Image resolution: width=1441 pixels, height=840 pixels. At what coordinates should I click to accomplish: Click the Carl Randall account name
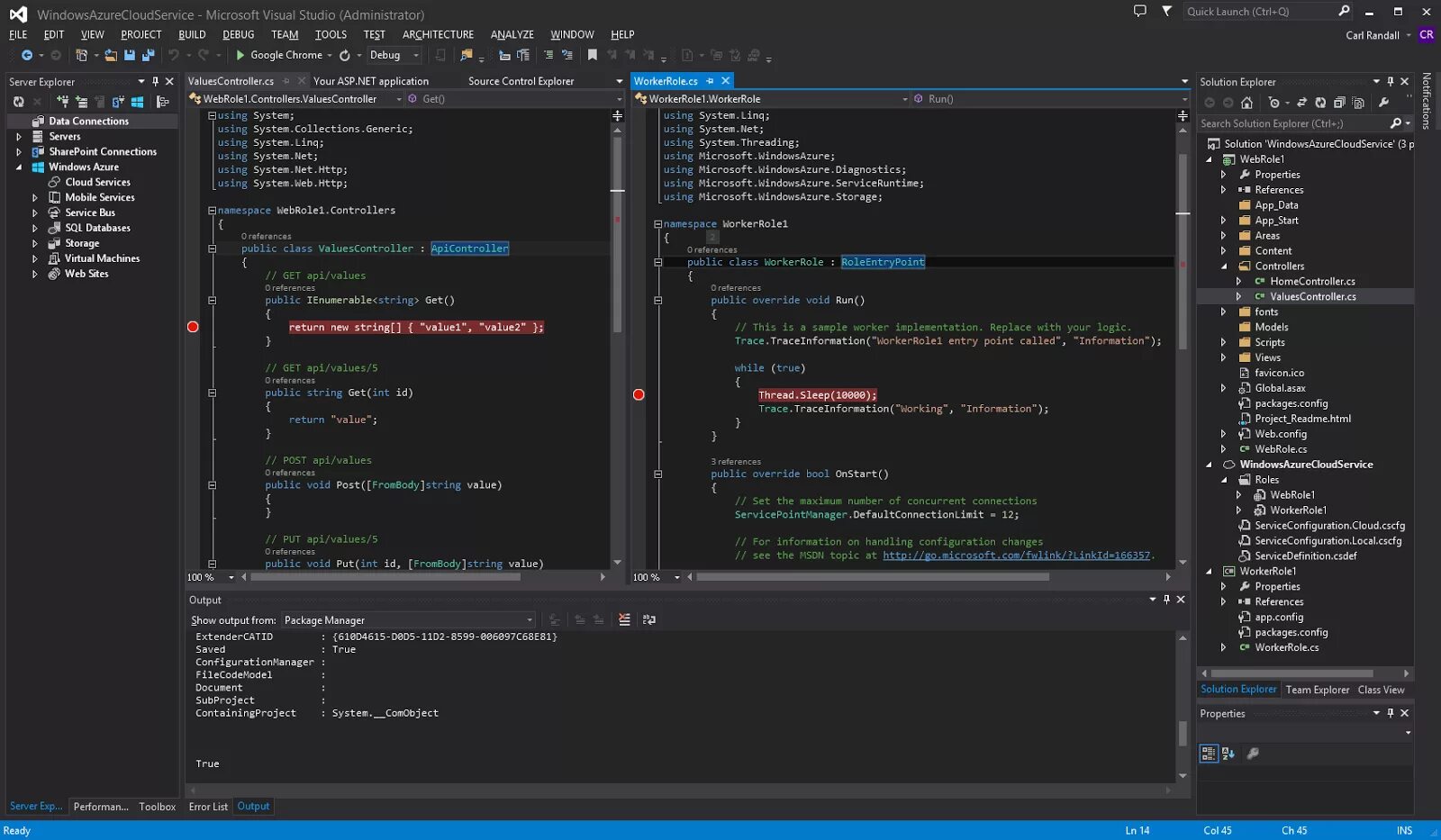pyautogui.click(x=1373, y=35)
